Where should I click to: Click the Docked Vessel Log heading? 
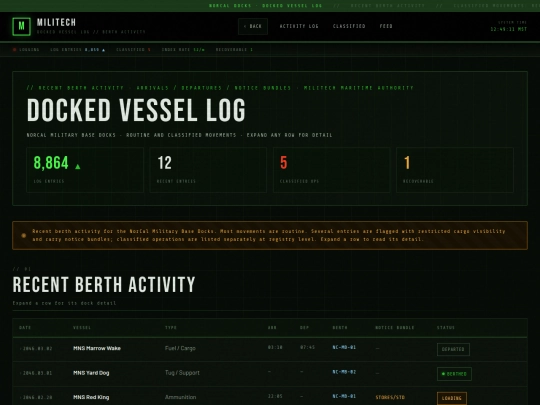(136, 110)
